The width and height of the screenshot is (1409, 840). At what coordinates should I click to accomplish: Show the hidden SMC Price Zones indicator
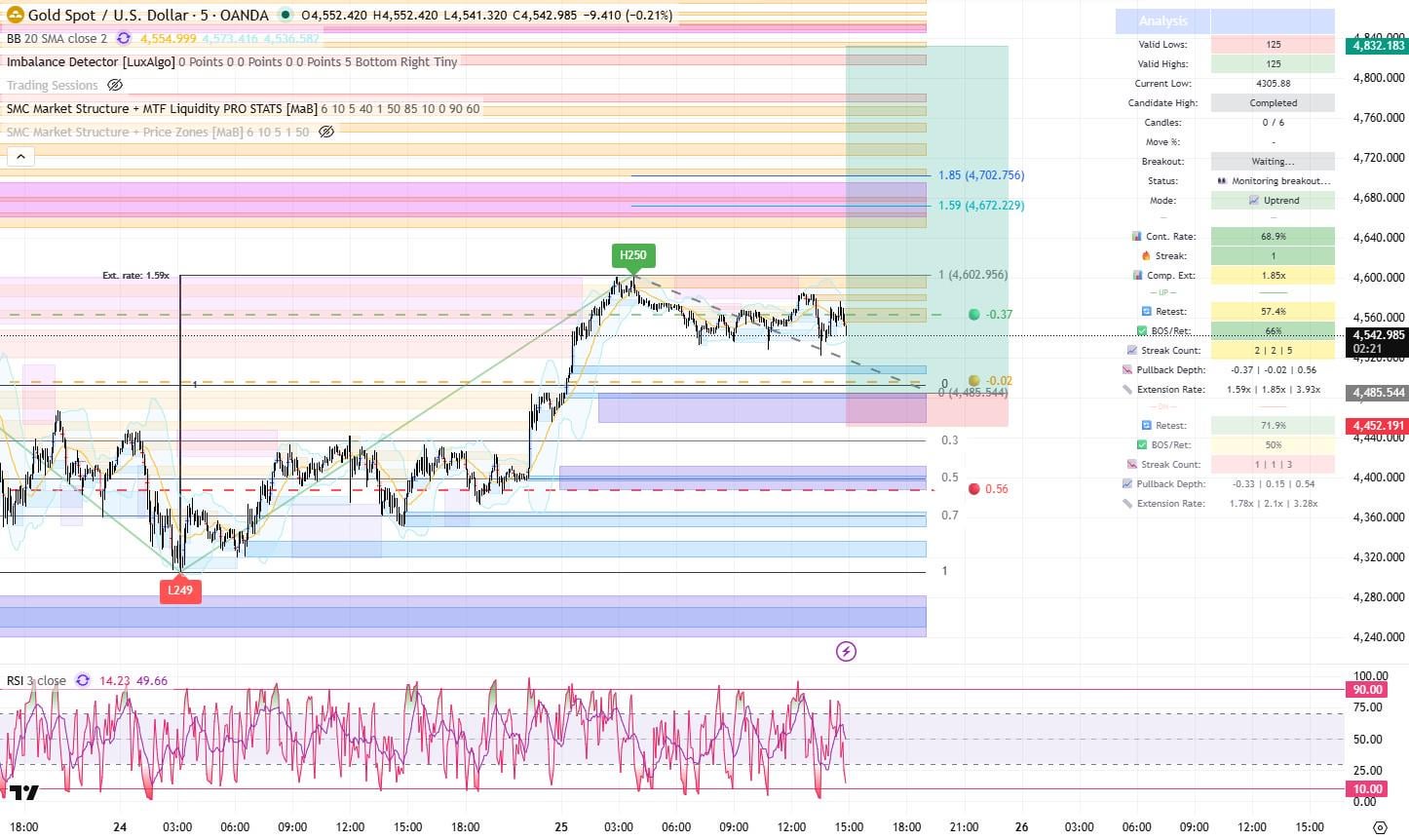tap(325, 132)
